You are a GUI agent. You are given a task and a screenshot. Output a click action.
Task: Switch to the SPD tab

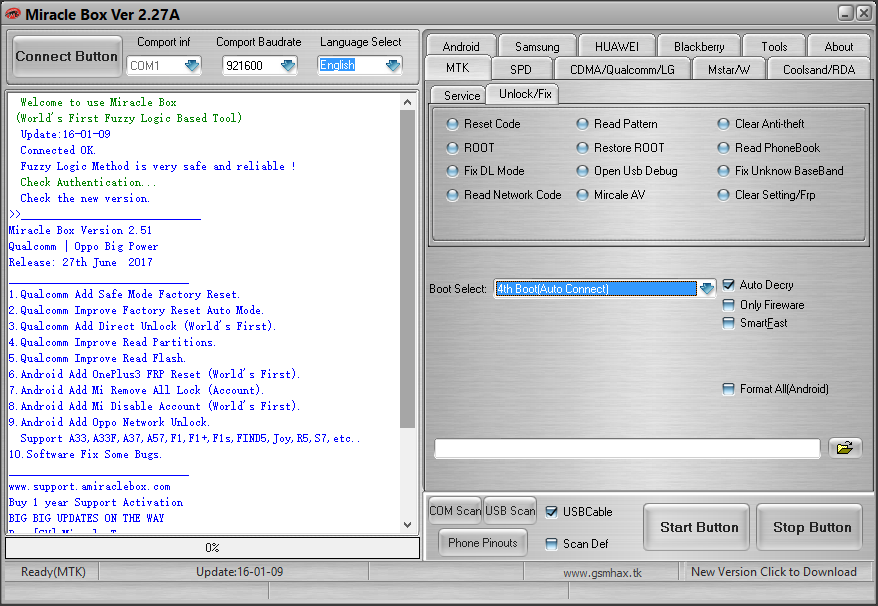(x=521, y=69)
